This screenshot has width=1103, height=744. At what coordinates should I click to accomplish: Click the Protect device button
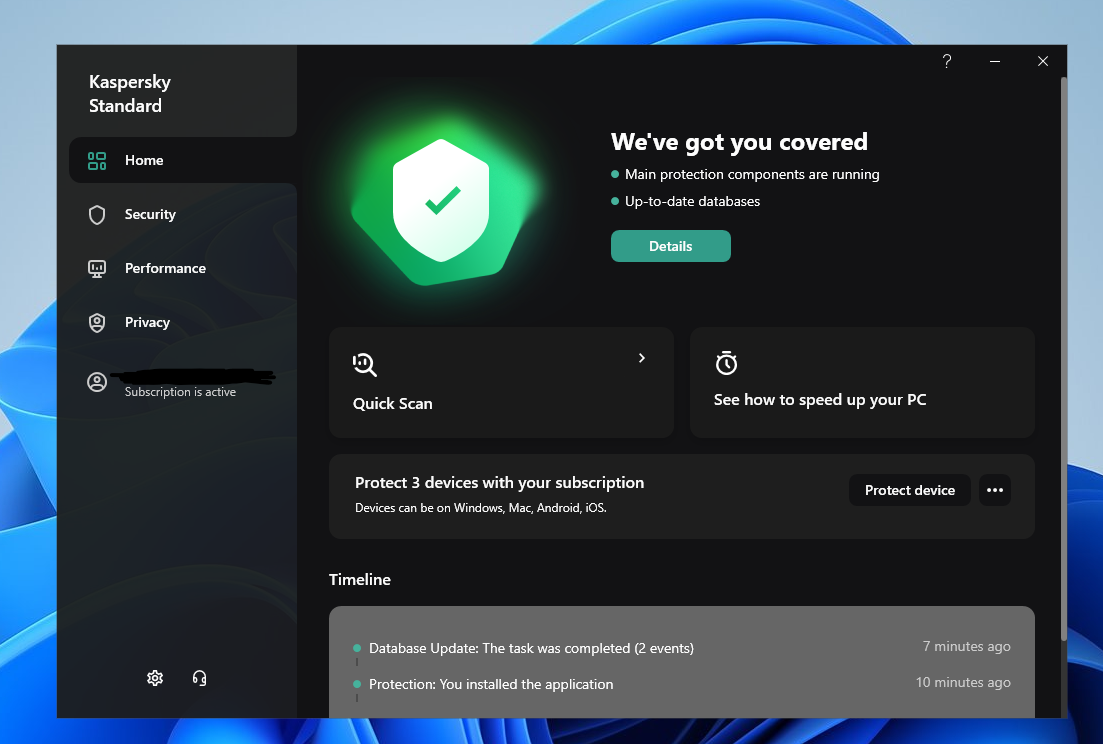(910, 490)
